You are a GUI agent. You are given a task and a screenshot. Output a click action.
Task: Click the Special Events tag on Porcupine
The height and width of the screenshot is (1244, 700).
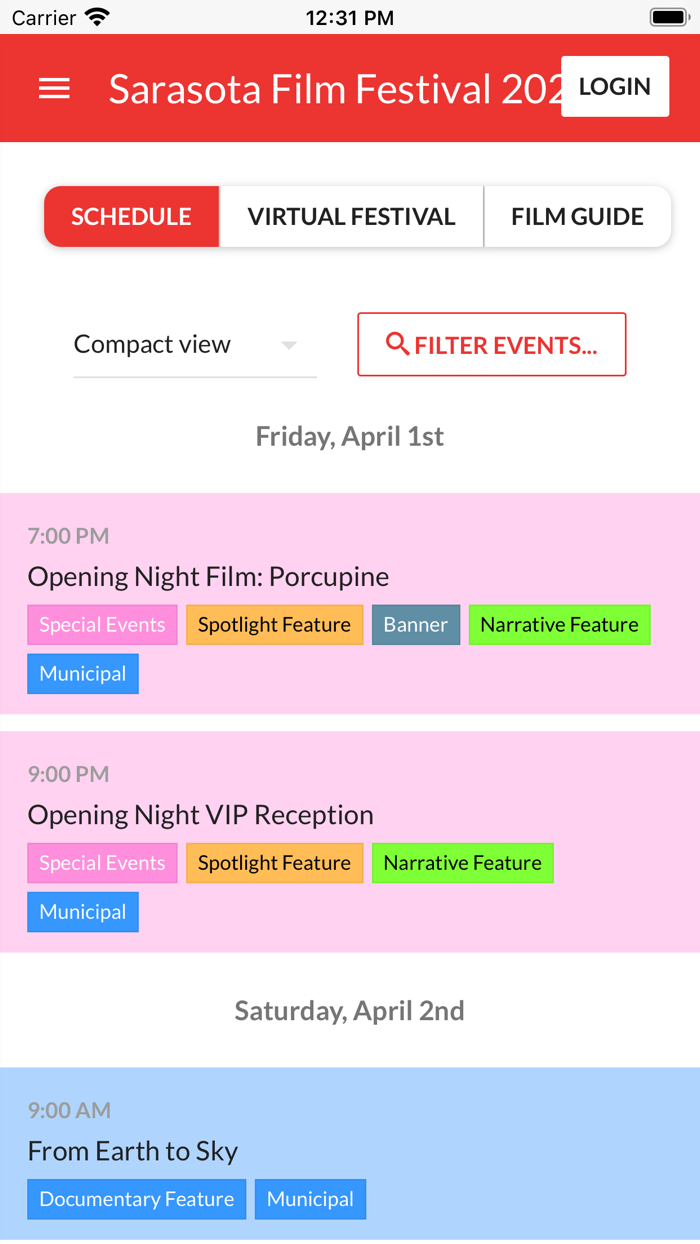tap(102, 624)
